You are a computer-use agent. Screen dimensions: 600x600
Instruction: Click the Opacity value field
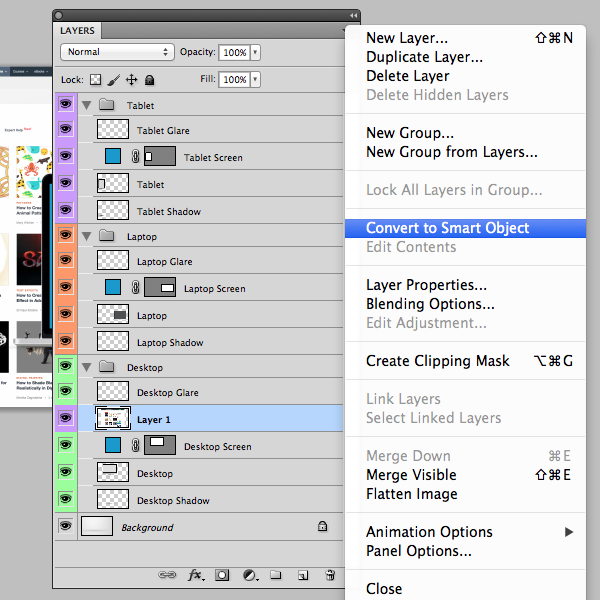pyautogui.click(x=234, y=52)
